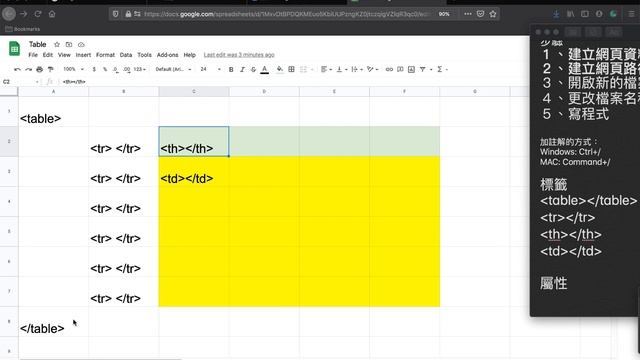640x360 pixels.
Task: Open the zoom 100% dropdown
Action: [73, 69]
